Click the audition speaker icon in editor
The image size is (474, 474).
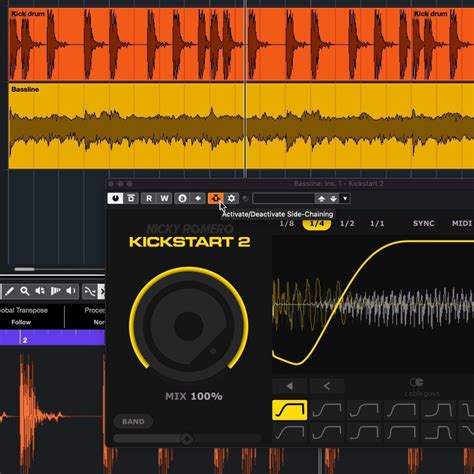(71, 291)
